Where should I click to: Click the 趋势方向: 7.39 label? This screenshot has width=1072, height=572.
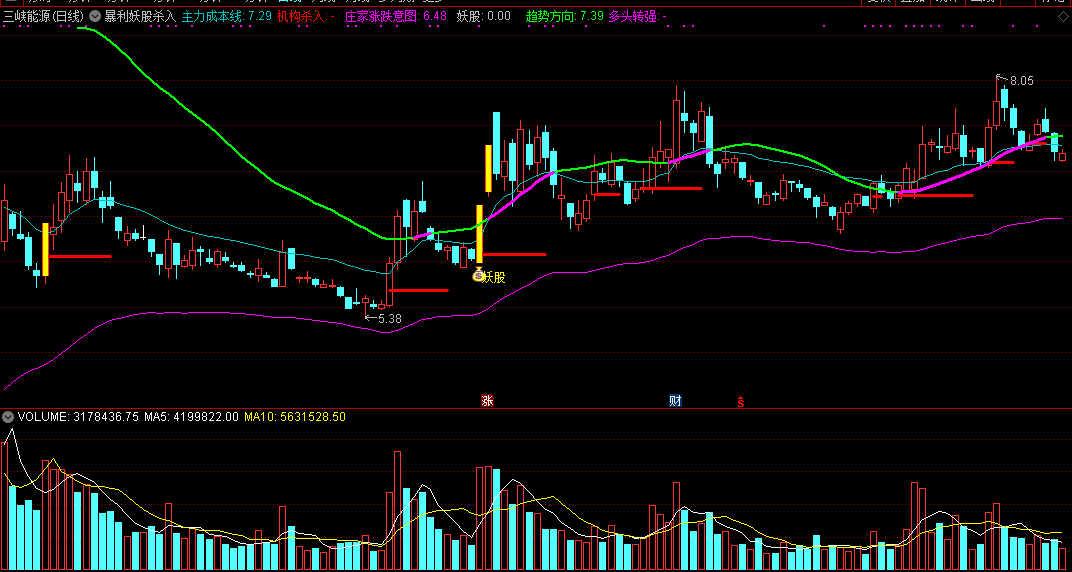(x=565, y=16)
